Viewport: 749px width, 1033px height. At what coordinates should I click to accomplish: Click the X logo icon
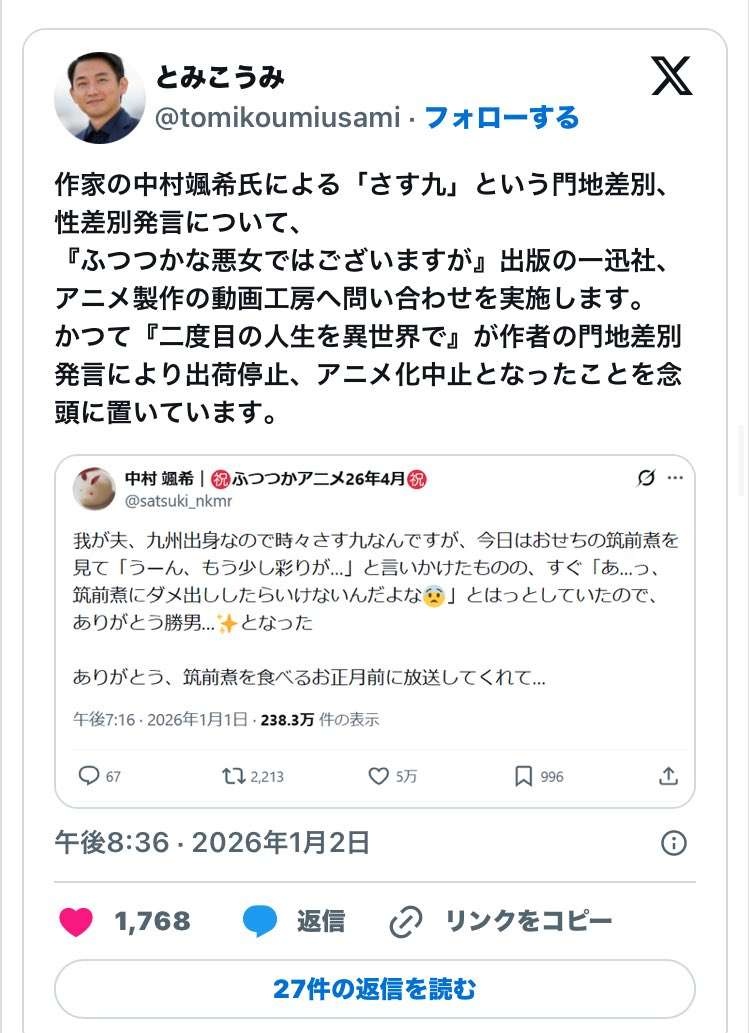coord(671,76)
